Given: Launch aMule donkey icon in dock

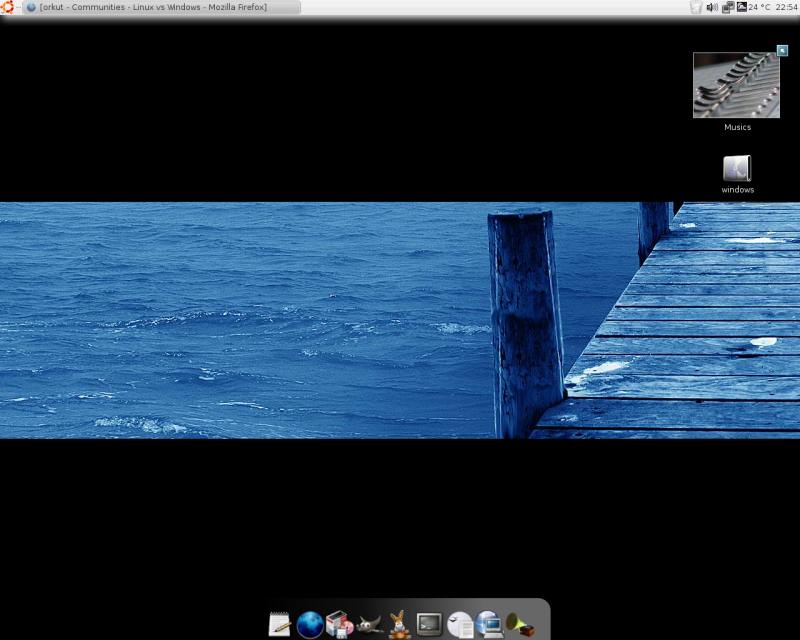Looking at the screenshot, I should tap(399, 624).
